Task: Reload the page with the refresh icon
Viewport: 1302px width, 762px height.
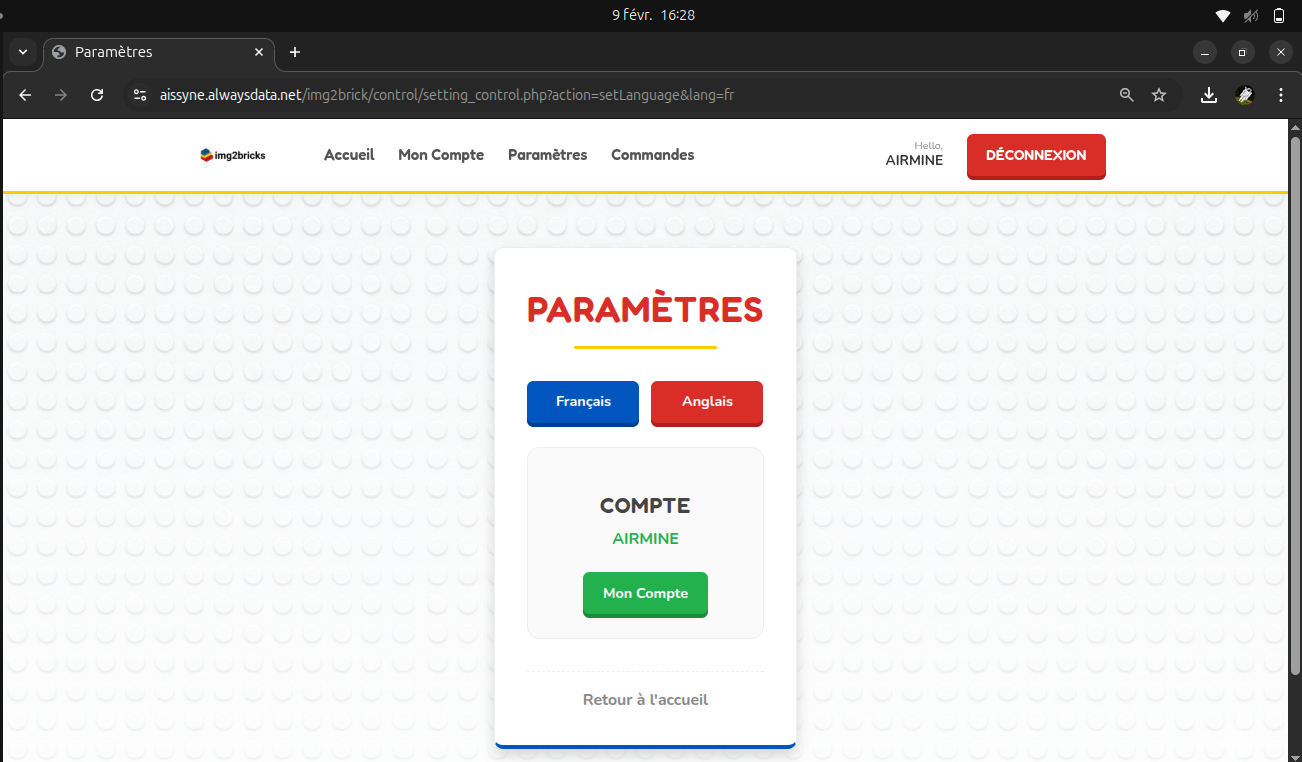Action: click(97, 95)
